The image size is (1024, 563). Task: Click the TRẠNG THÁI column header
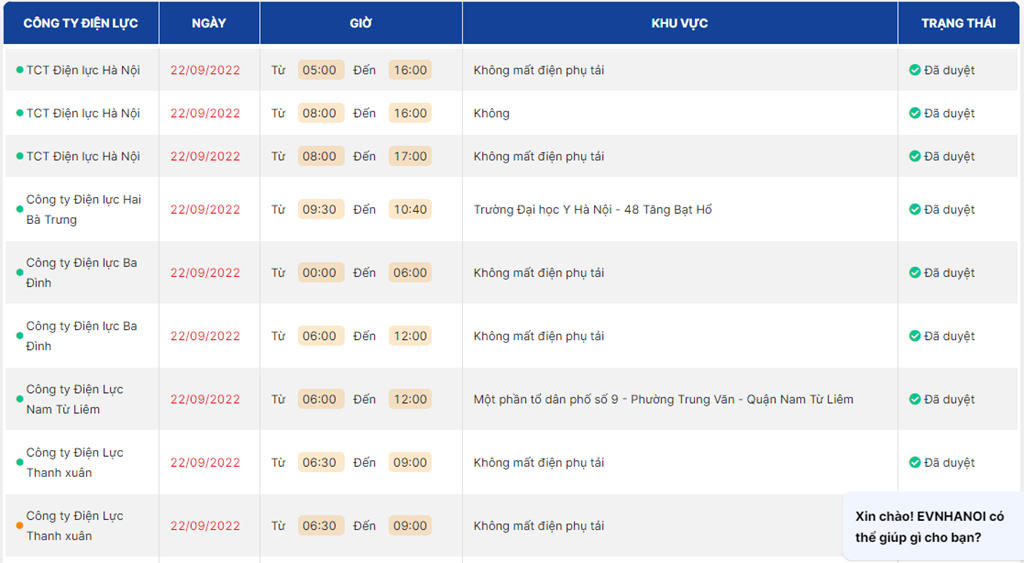point(958,23)
